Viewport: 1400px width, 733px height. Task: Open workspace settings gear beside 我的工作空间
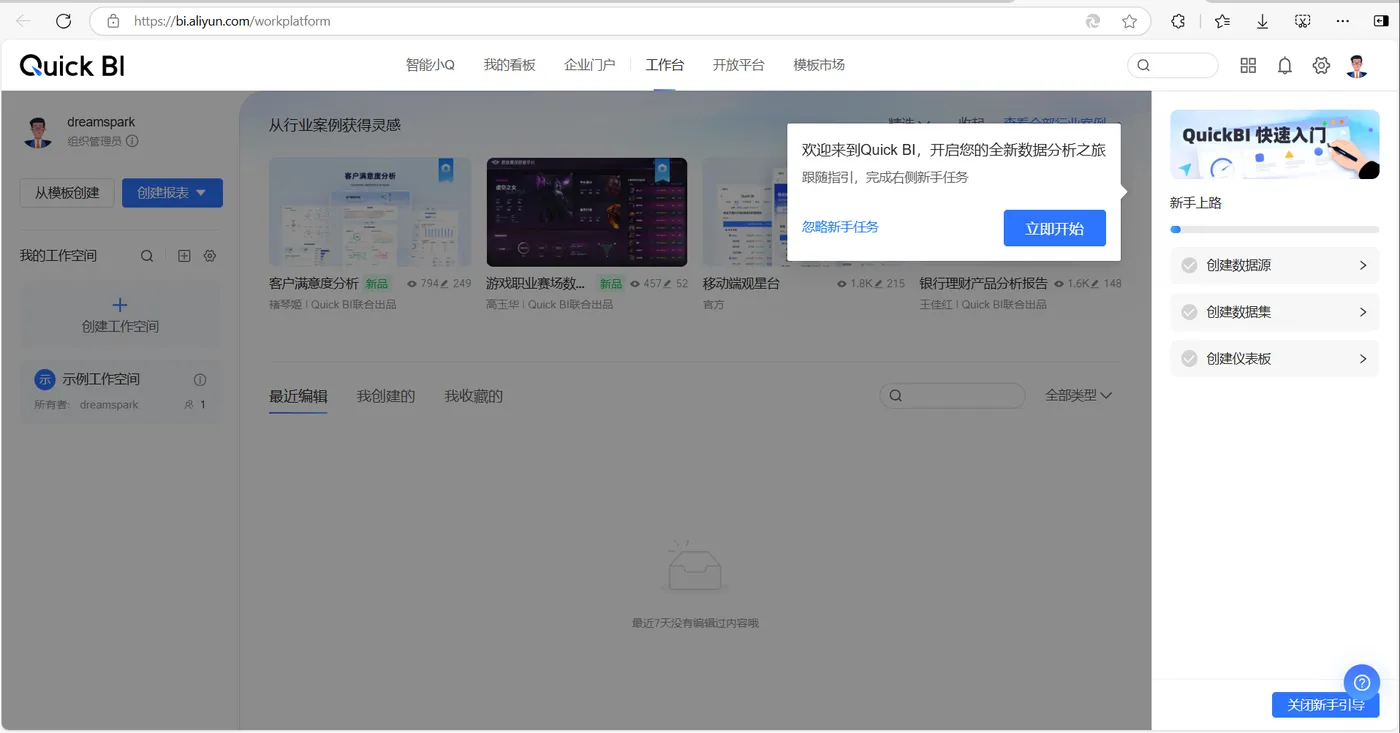210,256
